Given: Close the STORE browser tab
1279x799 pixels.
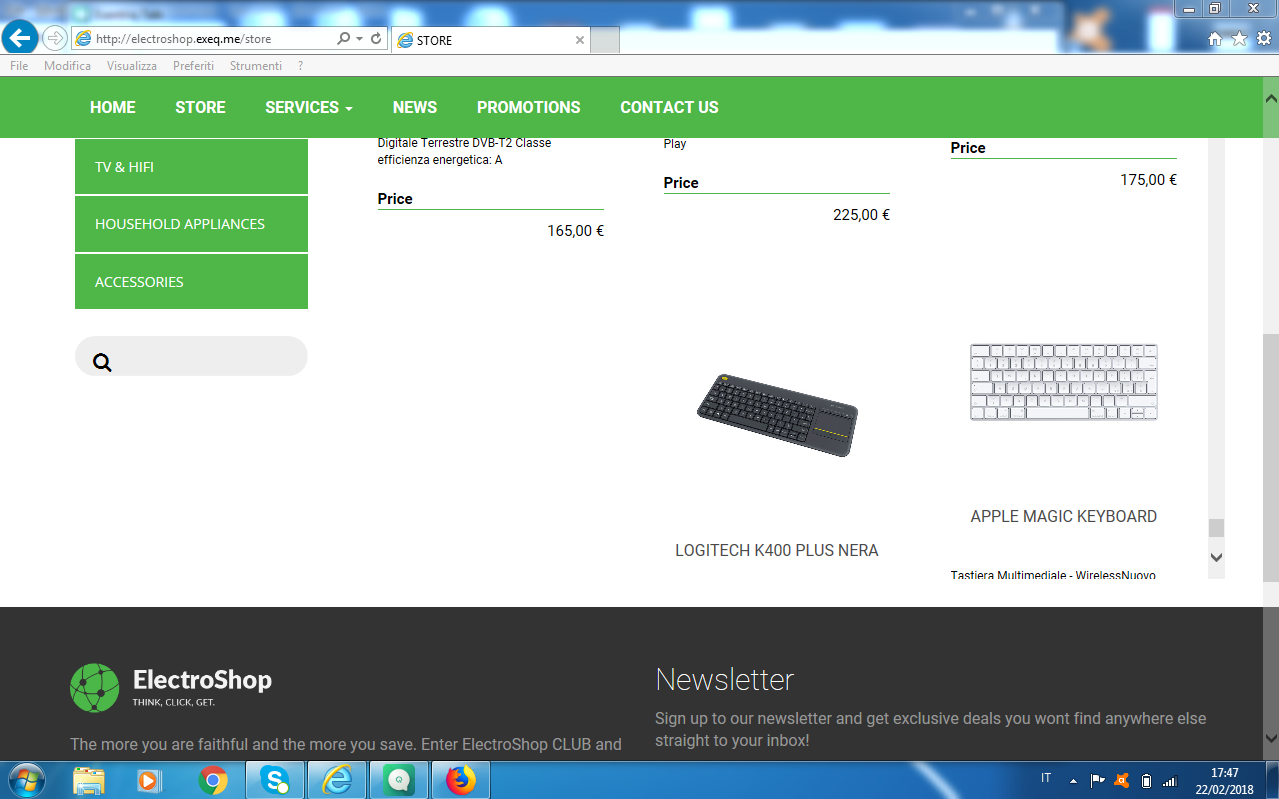Looking at the screenshot, I should coord(580,40).
